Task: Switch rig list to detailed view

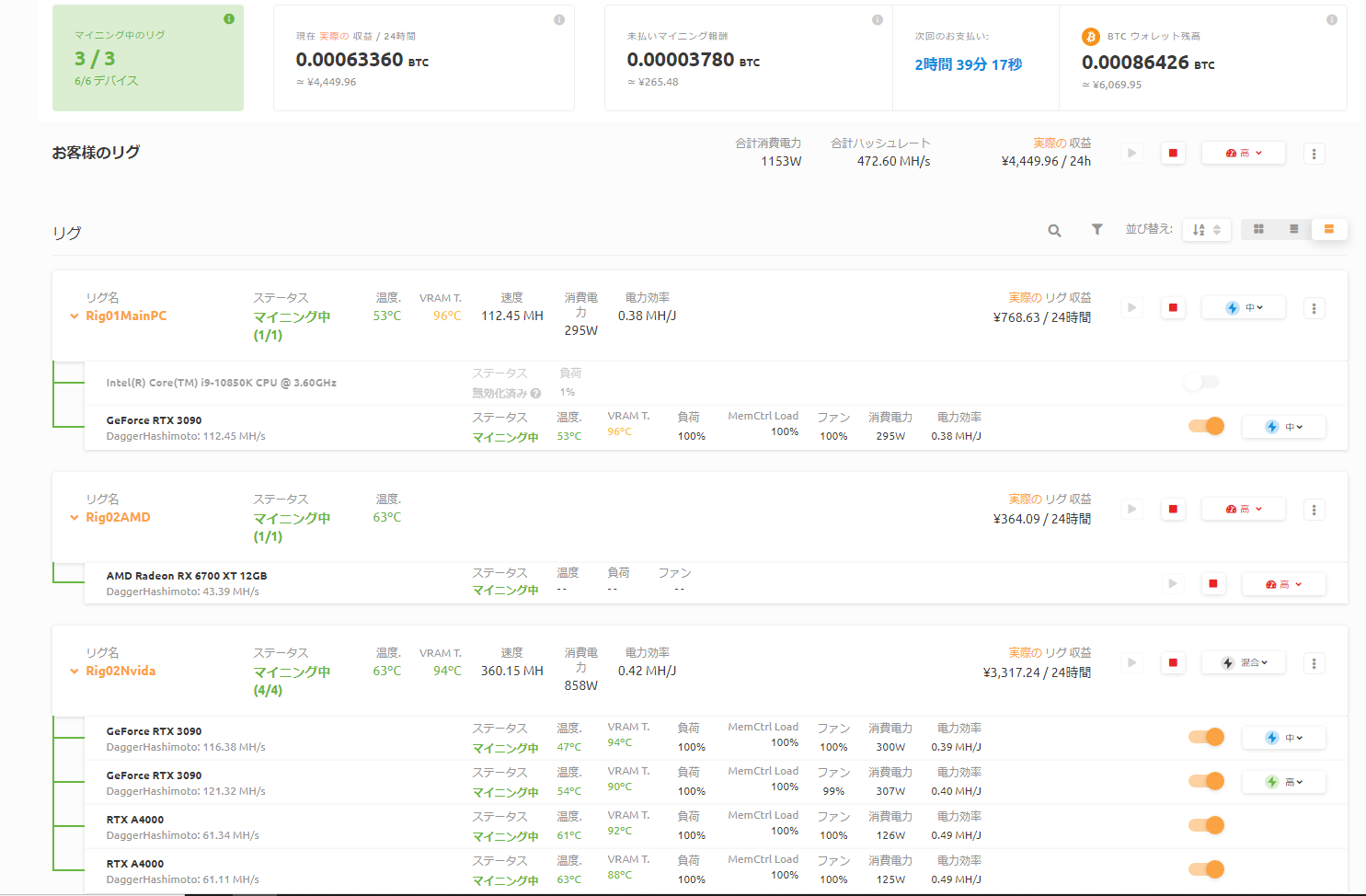Action: coord(1329,229)
